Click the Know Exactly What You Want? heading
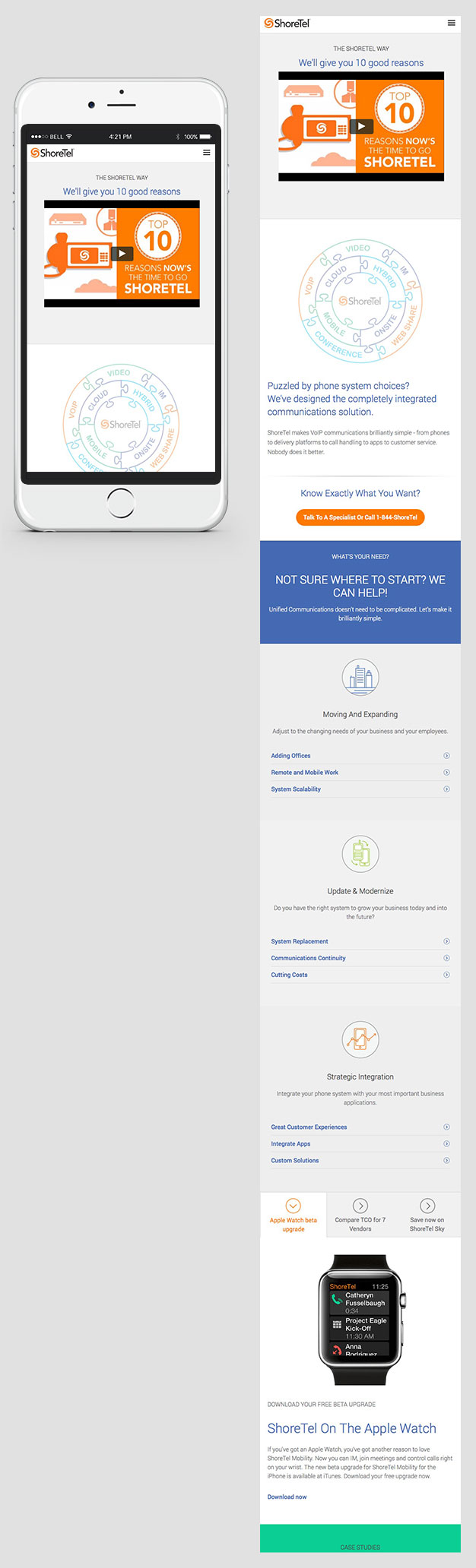 [360, 493]
